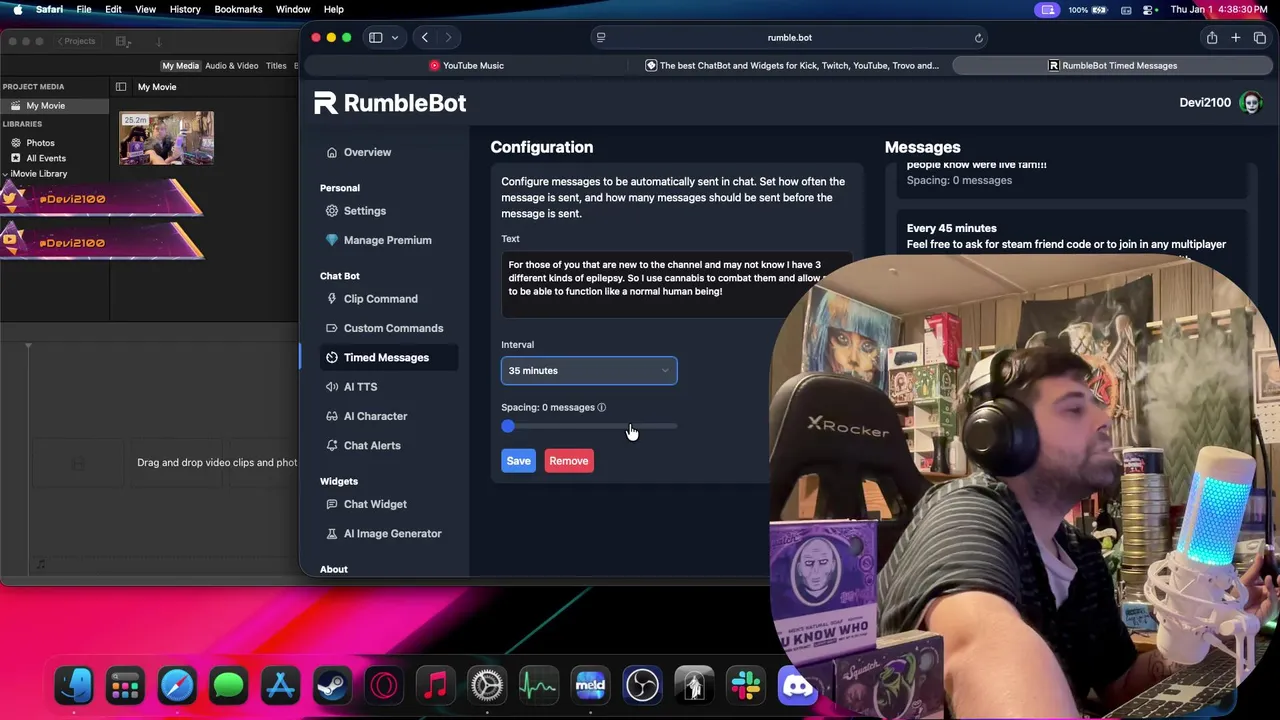
Task: Open a new Safari tab with plus icon
Action: [x=1236, y=38]
